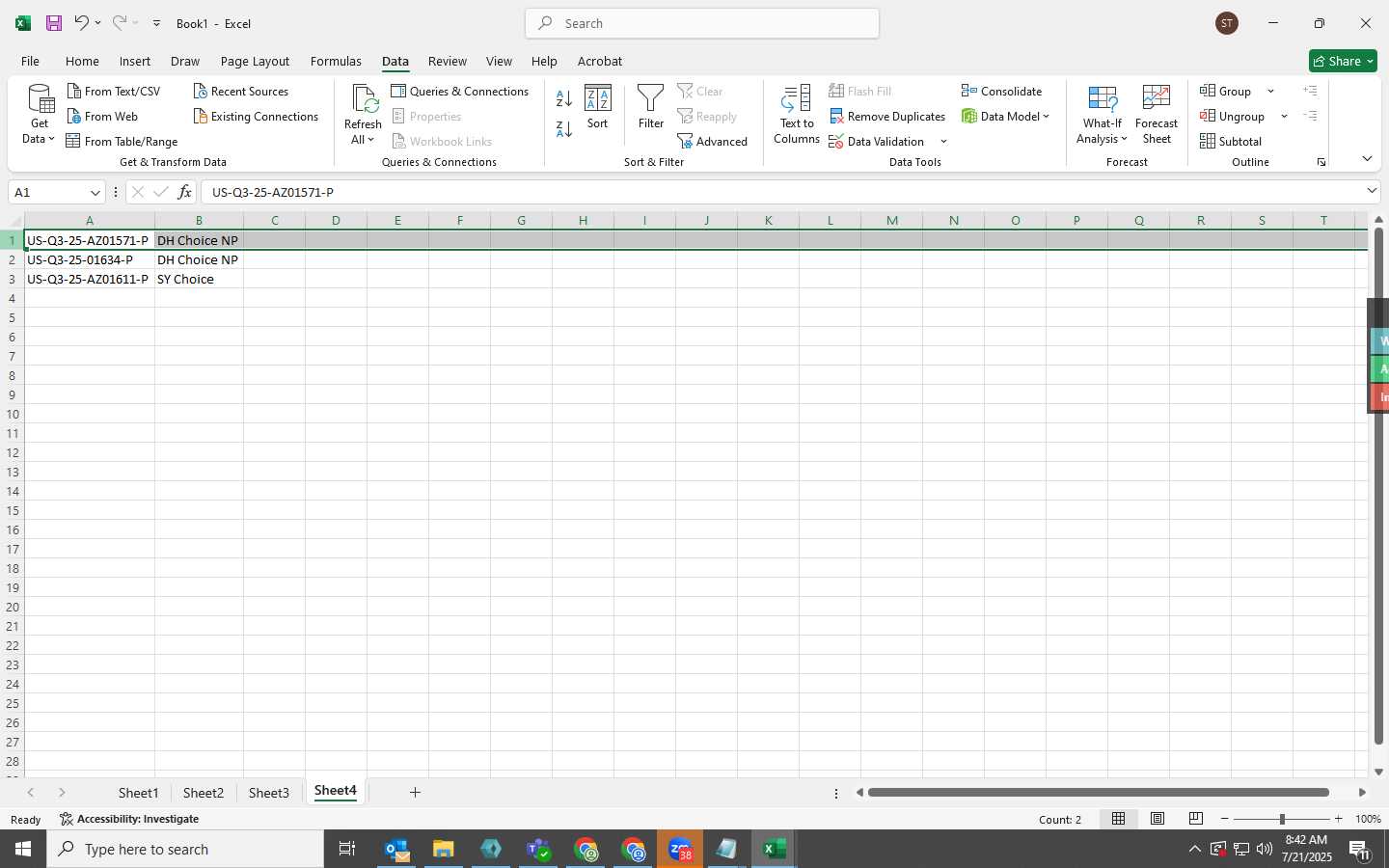Screen dimensions: 1389x868
Task: Click Ungroup icon
Action: (1232, 116)
